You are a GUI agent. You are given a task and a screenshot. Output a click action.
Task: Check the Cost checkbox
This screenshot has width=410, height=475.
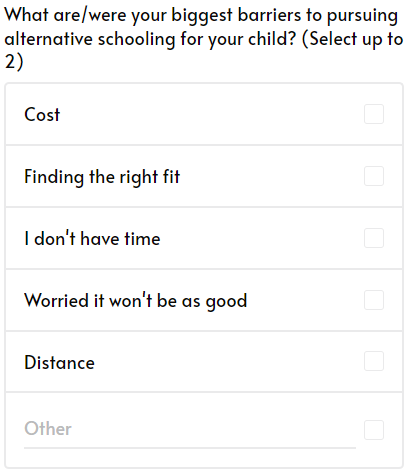[x=374, y=114]
